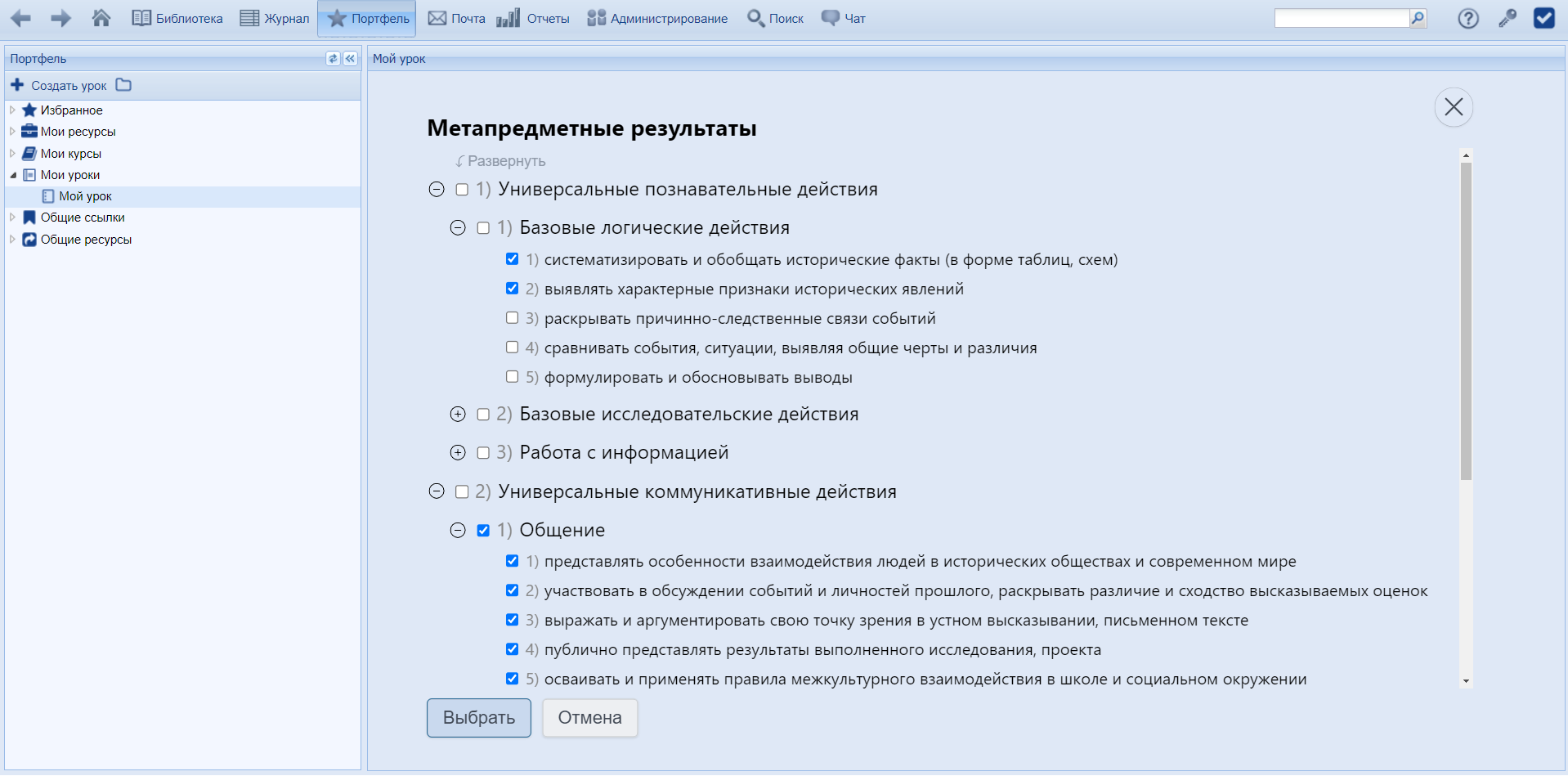Open the Отчеты menu

point(532,18)
